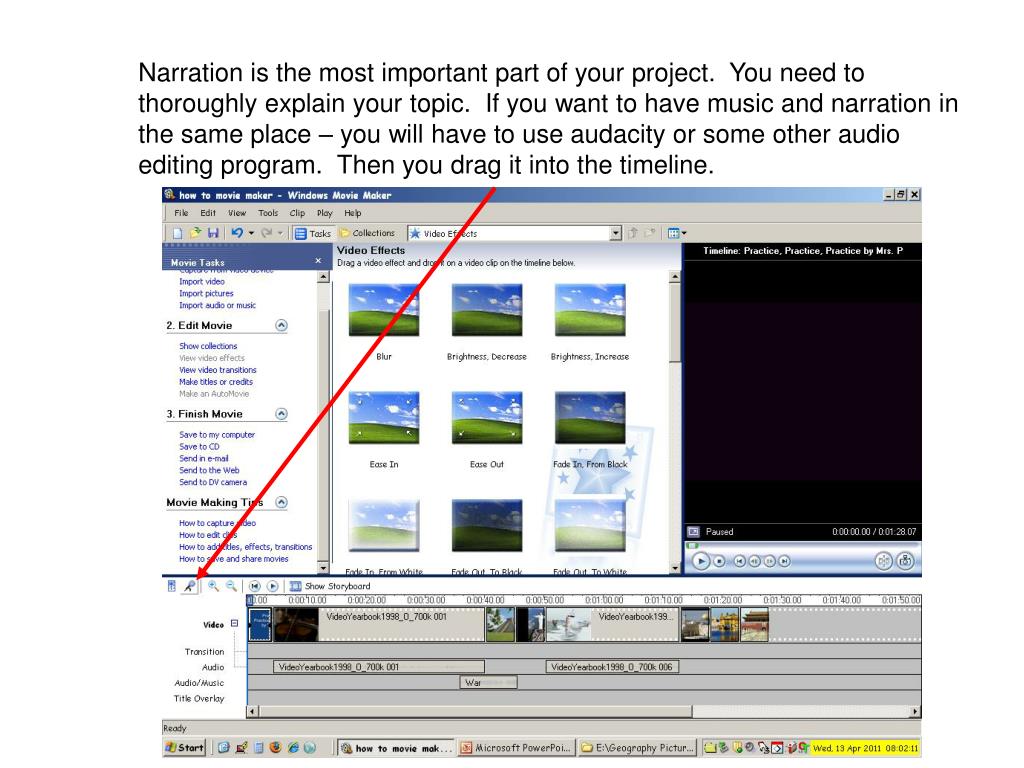Image resolution: width=1024 pixels, height=768 pixels.
Task: Click the Next Frame button
Action: point(769,561)
